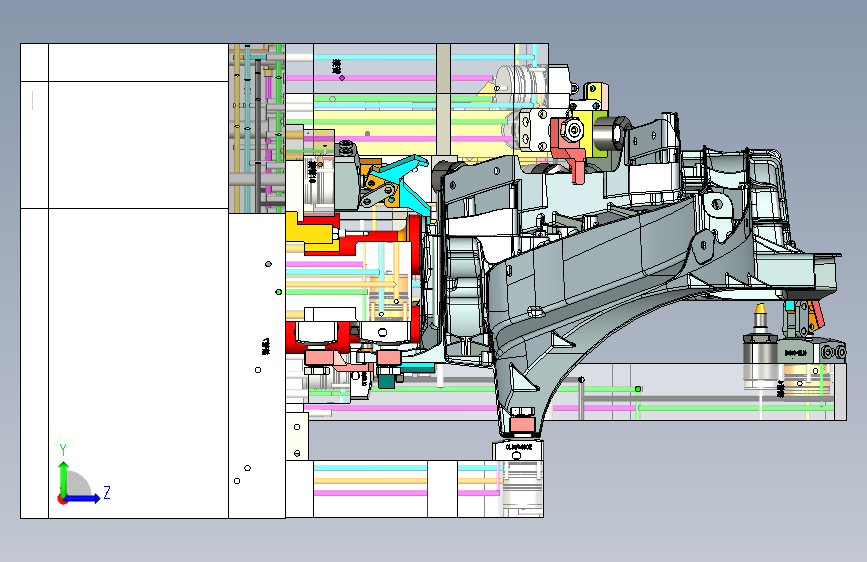
Task: Click the red origin point of axis triad
Action: [62, 500]
